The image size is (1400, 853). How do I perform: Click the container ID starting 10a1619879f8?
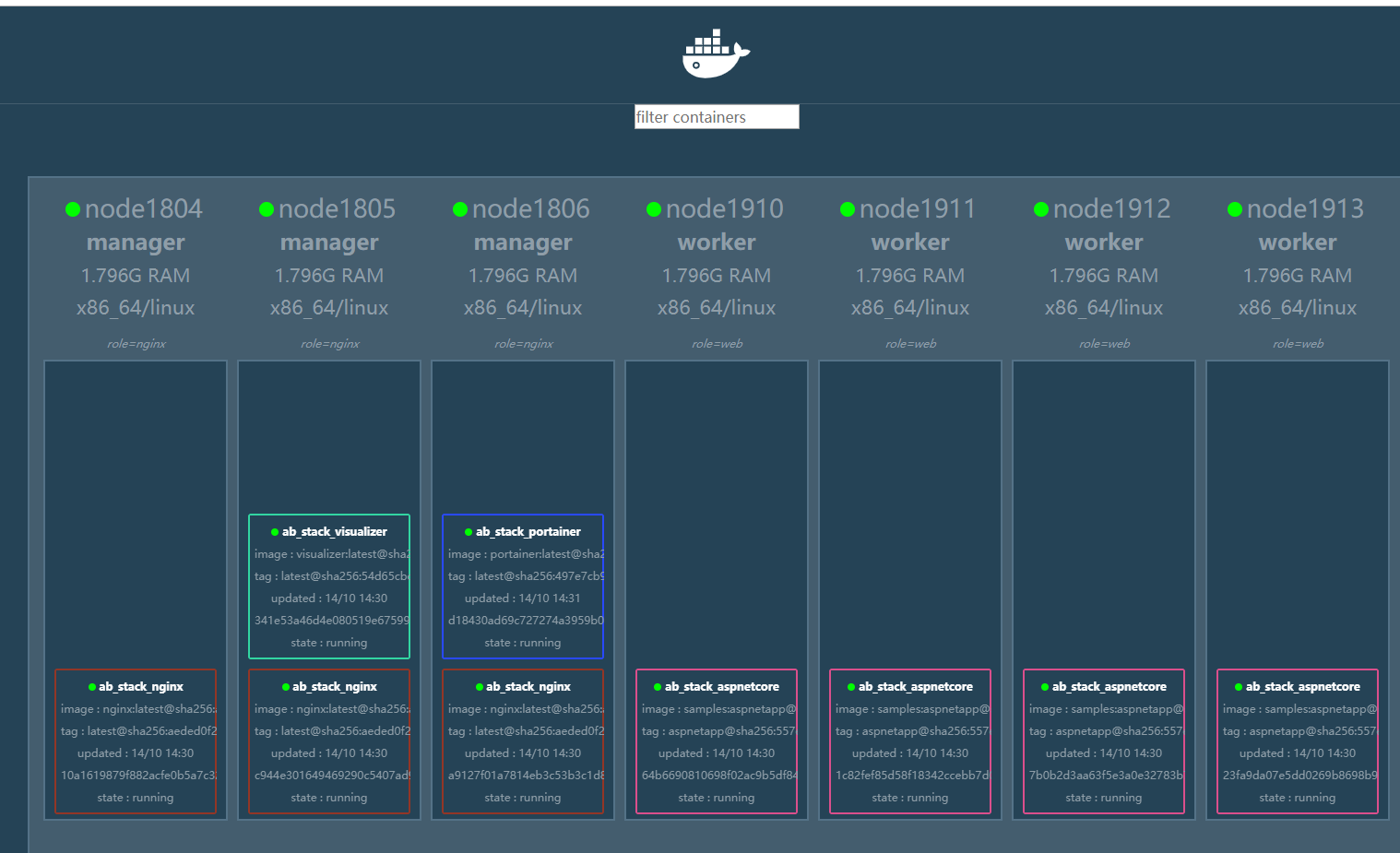pos(137,776)
